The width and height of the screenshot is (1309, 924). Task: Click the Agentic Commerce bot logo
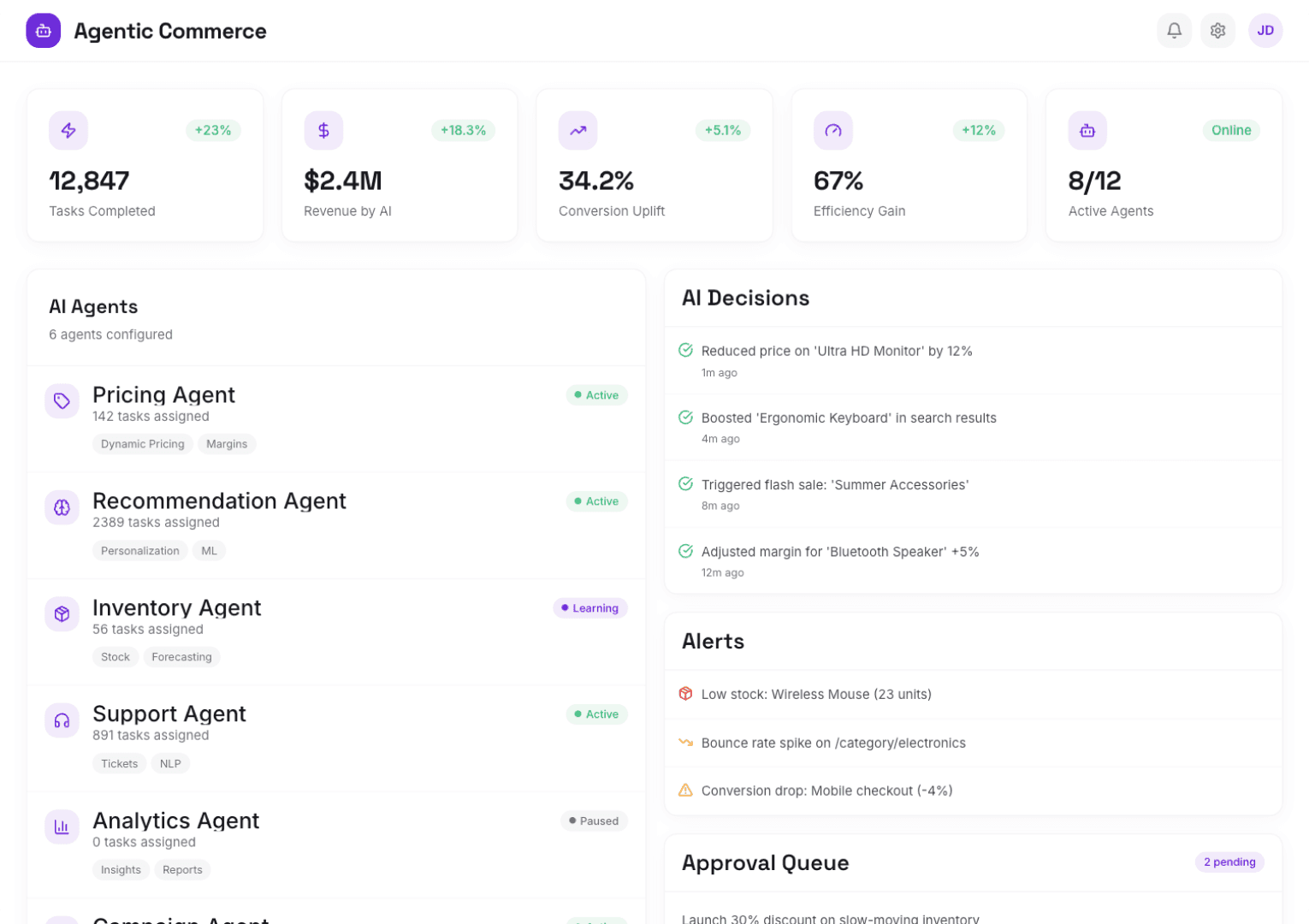coord(43,30)
